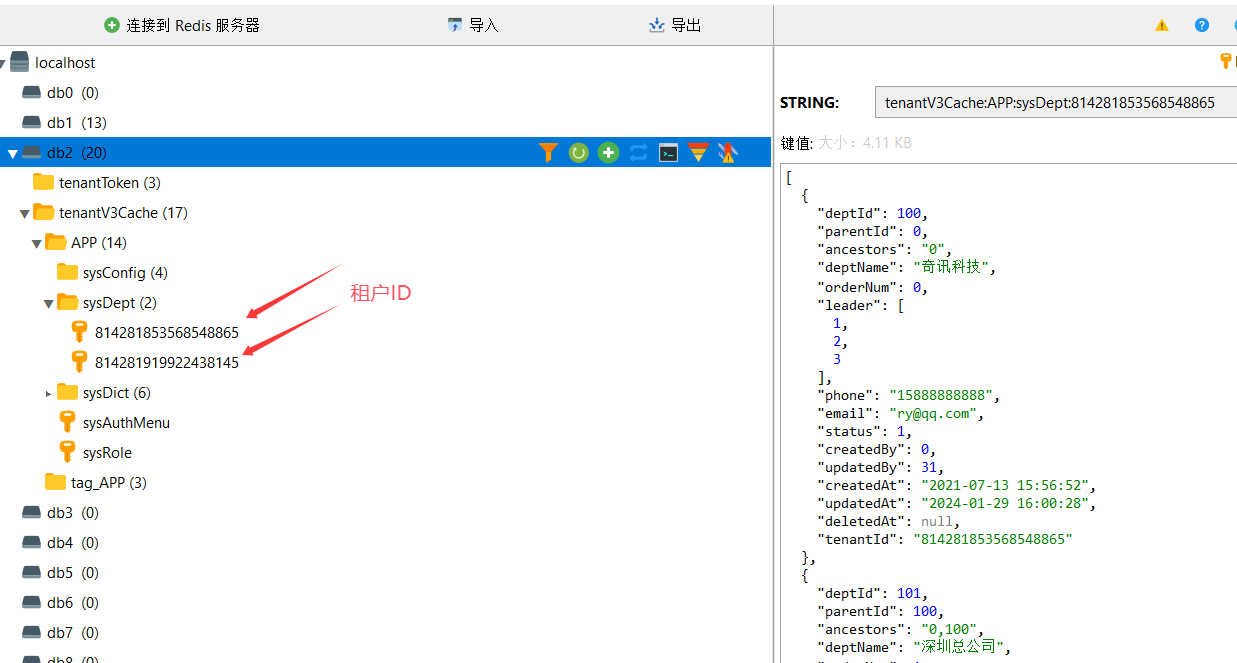Screen dimensions: 1237x663
Task: Click the orange filter funnel on db2
Action: point(548,152)
